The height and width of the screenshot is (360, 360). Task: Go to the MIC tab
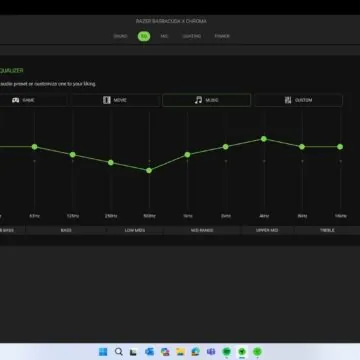click(164, 36)
